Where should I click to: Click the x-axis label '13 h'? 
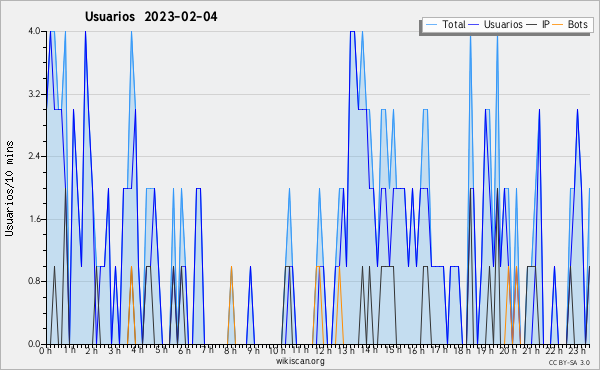tap(346, 350)
